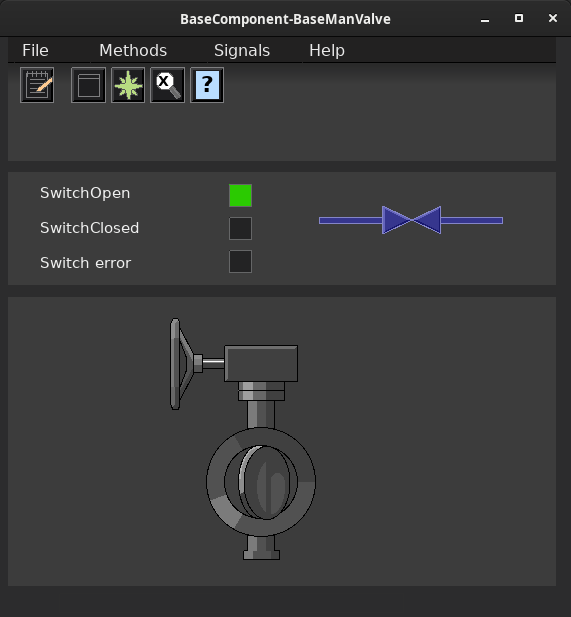Click the magnifier with X toolbar icon
This screenshot has width=571, height=617.
(168, 85)
